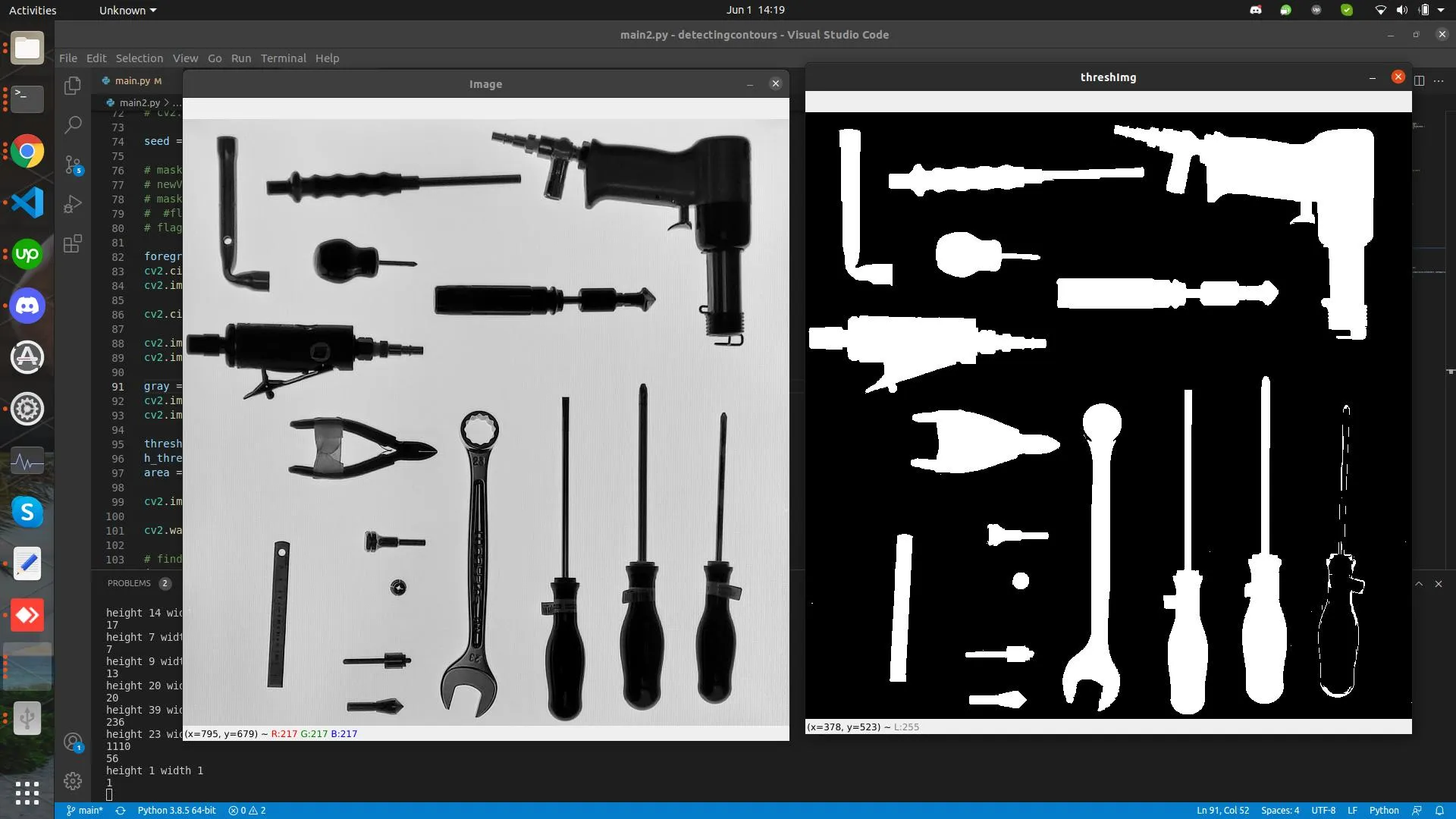Screen dimensions: 1456x819
Task: Launch Google Chrome from the dock
Action: pos(27,152)
